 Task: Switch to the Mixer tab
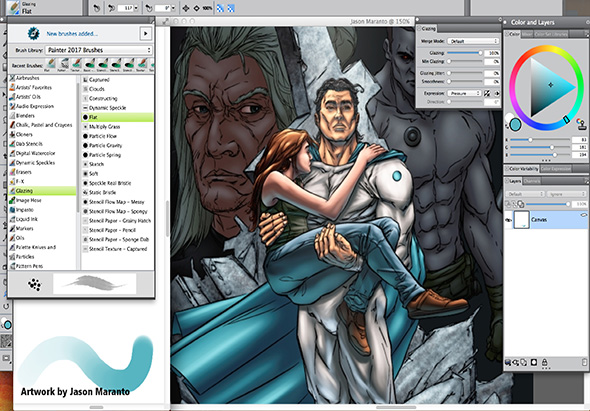527,34
